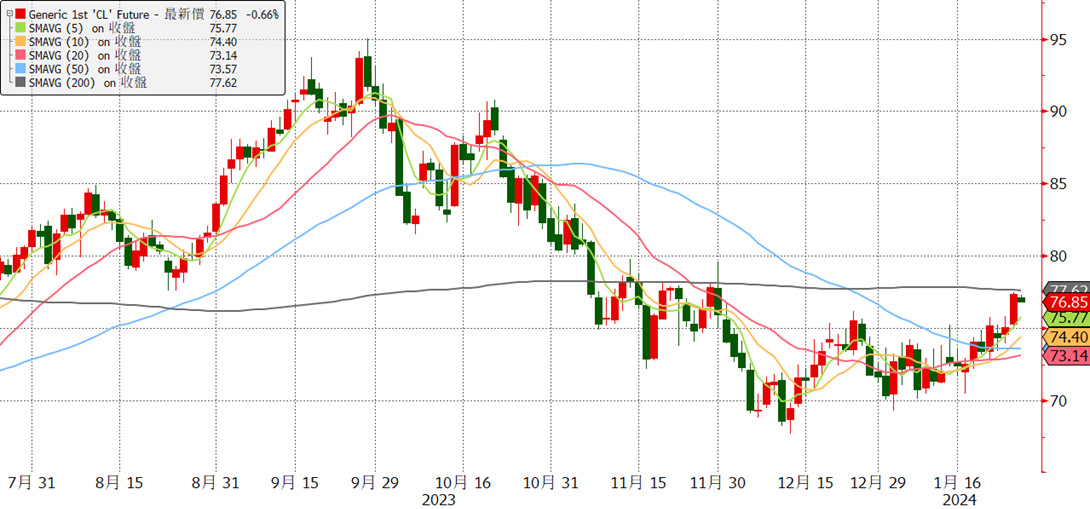
Task: Click the 12月 29 date label
Action: click(x=877, y=482)
